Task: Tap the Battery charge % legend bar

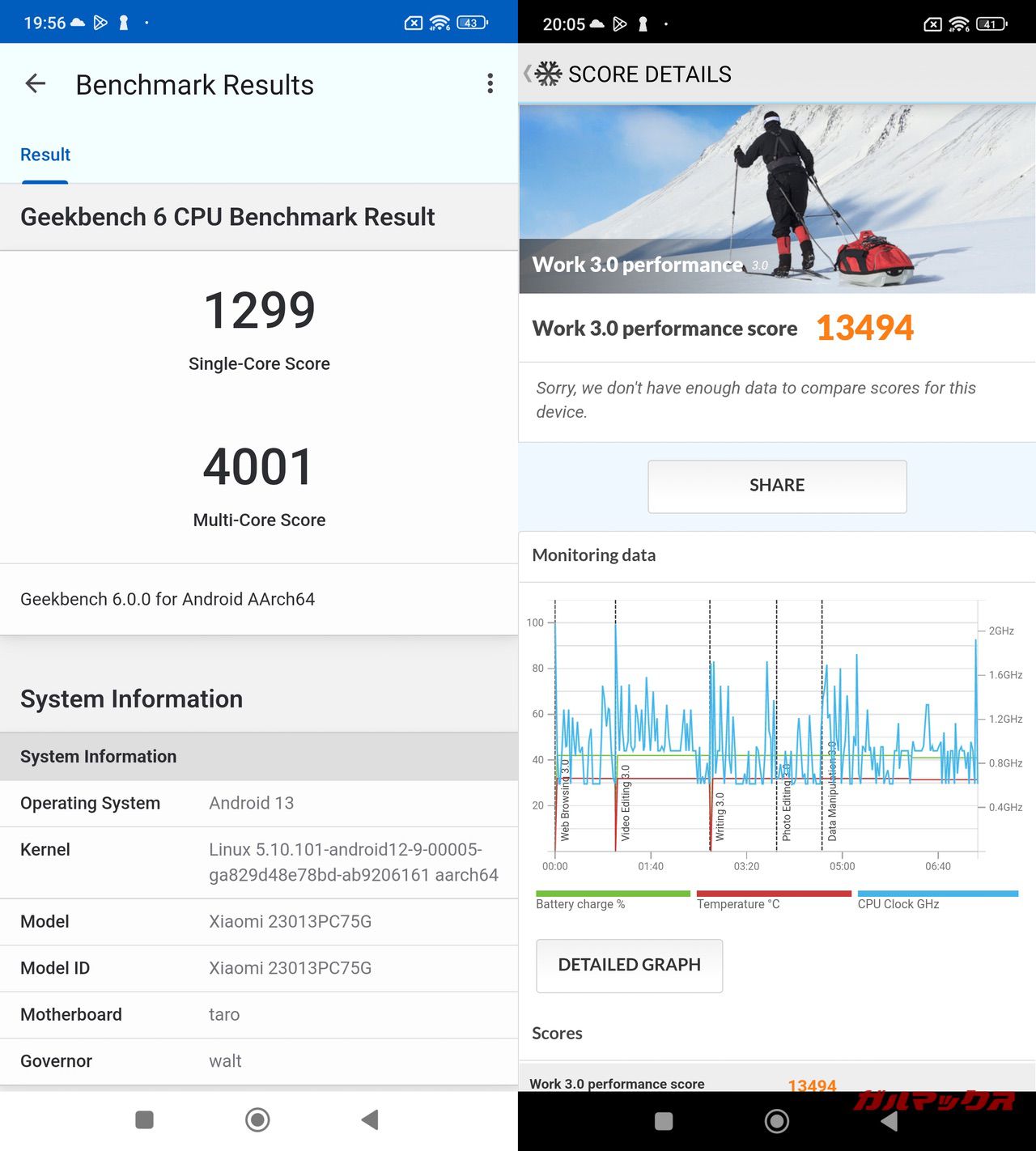Action: point(612,894)
